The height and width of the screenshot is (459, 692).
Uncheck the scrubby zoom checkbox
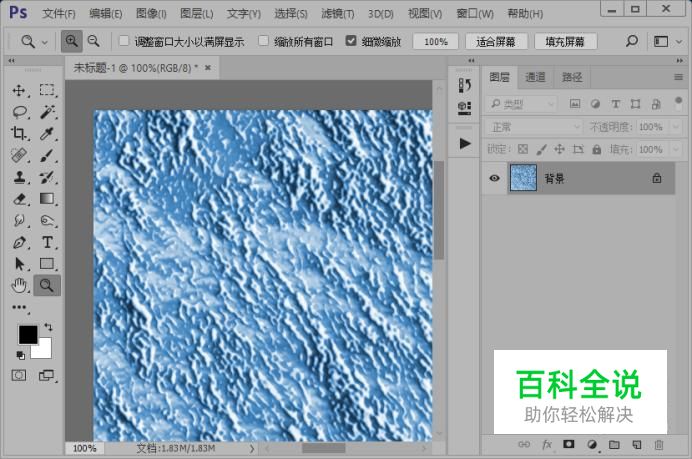351,41
